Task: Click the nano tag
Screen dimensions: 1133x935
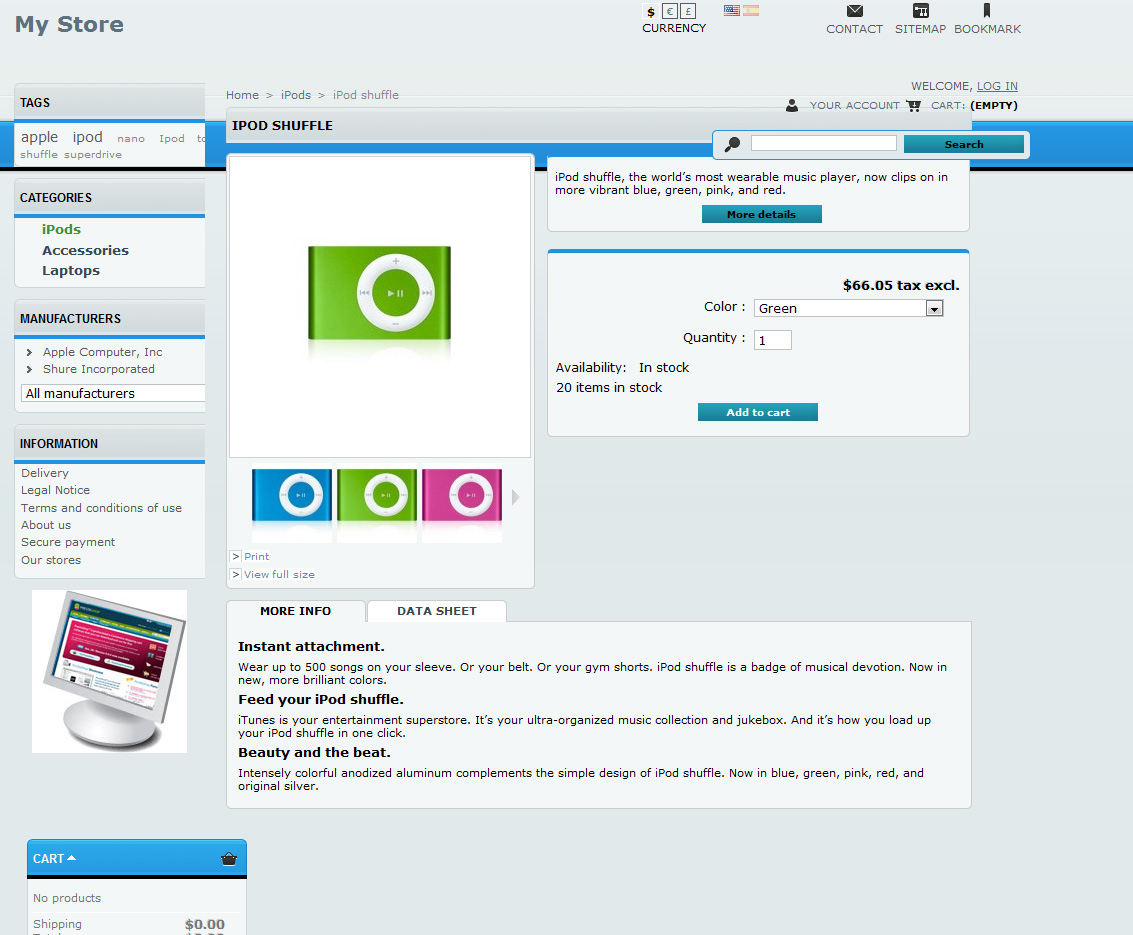Action: coord(131,139)
